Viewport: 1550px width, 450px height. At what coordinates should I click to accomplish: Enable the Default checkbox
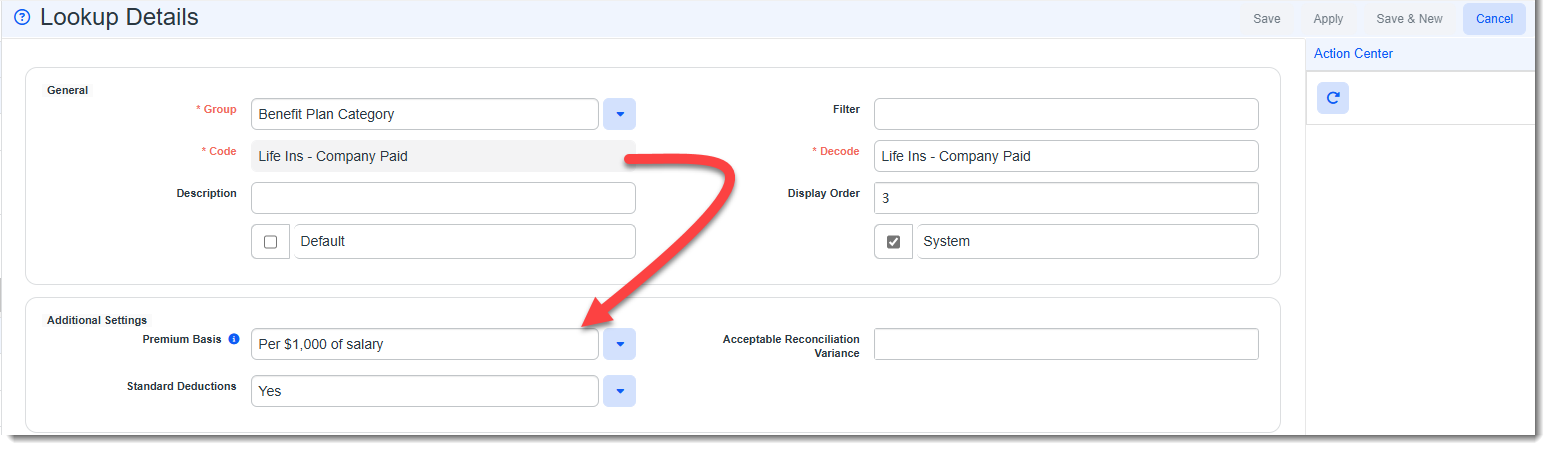pos(270,242)
